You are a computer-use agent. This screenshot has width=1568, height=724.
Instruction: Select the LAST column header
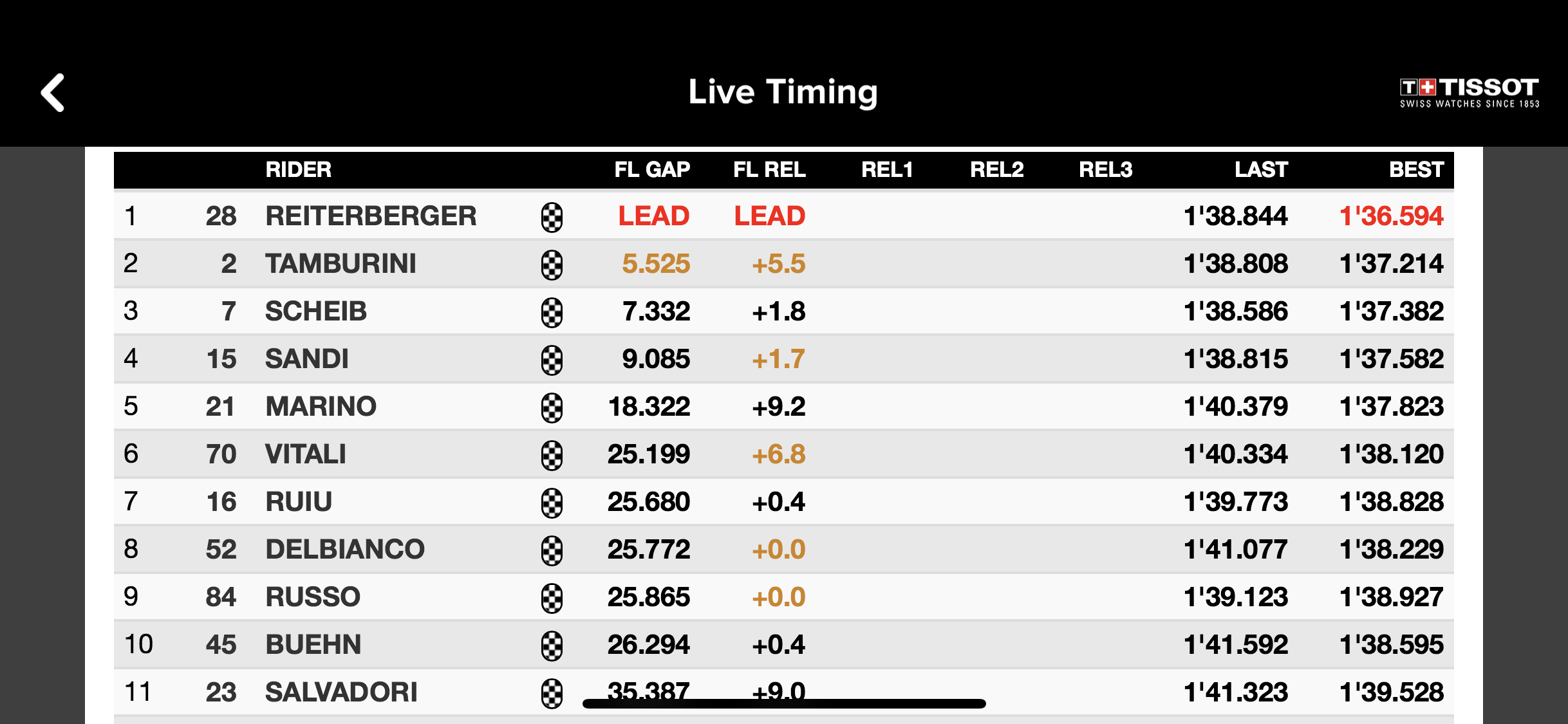click(x=1261, y=170)
